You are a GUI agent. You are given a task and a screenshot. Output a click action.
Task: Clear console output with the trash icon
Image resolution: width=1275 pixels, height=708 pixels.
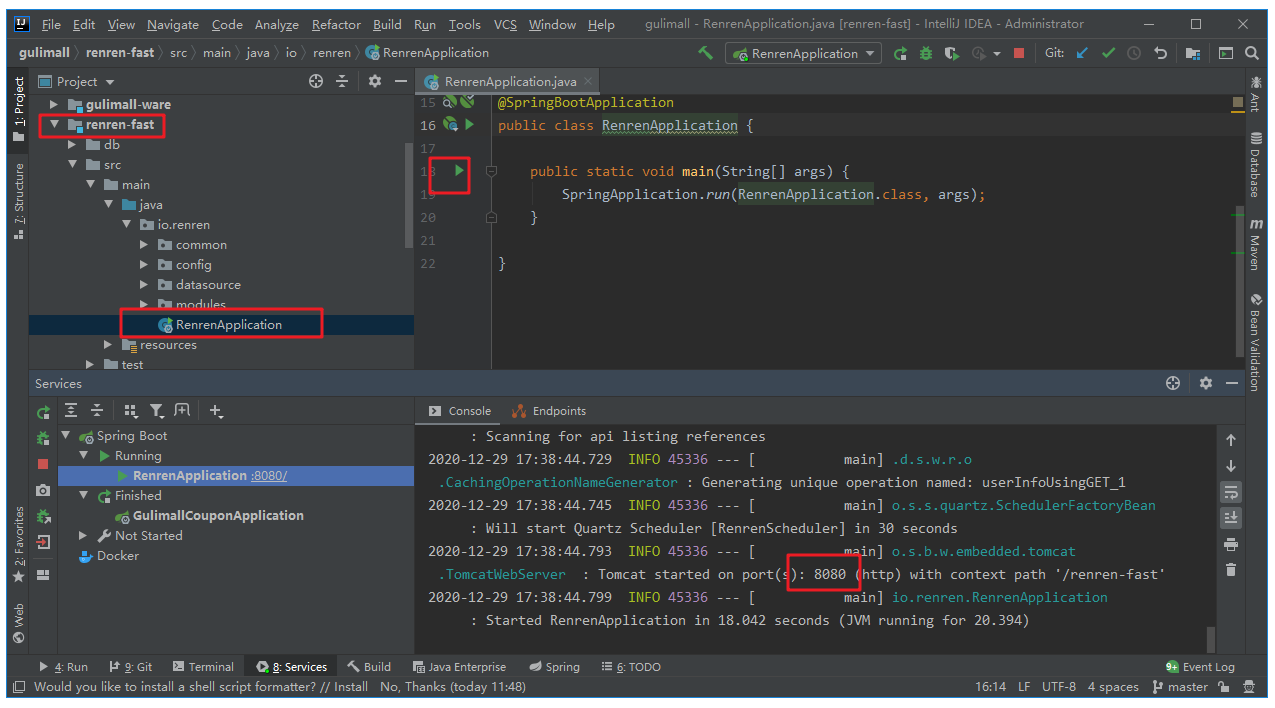tap(1231, 570)
